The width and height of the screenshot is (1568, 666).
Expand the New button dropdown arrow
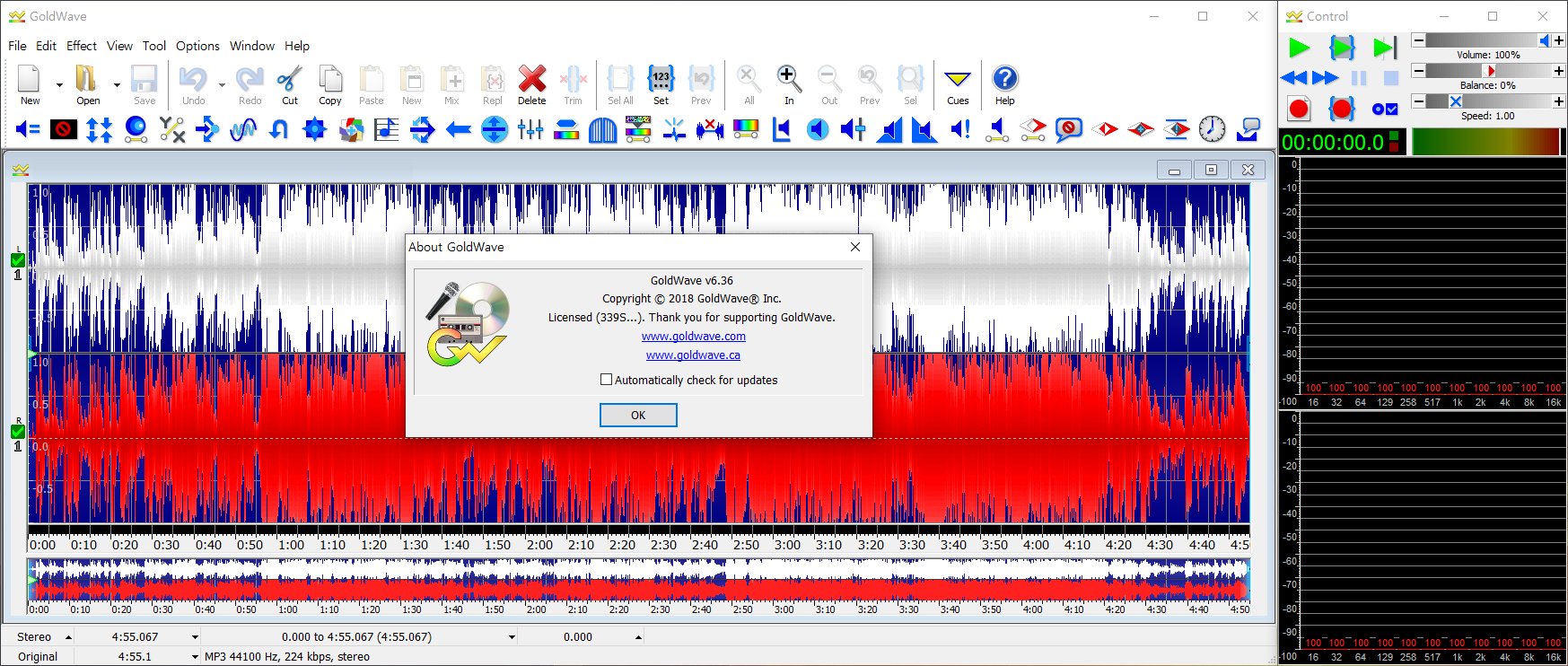[59, 84]
